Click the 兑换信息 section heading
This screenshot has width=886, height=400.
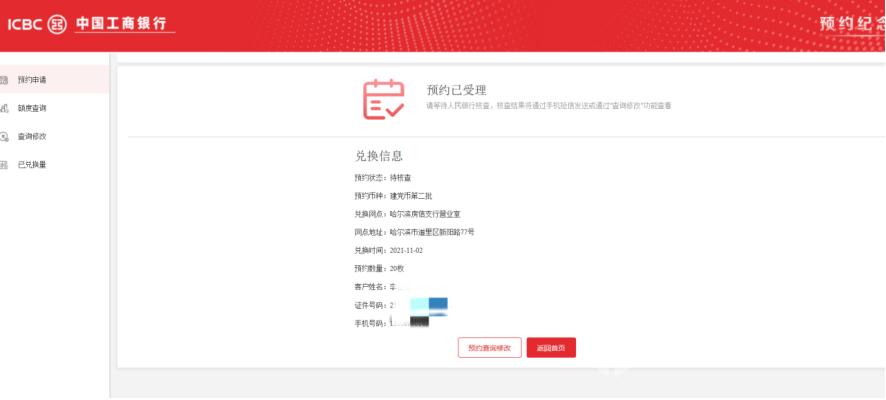point(379,156)
